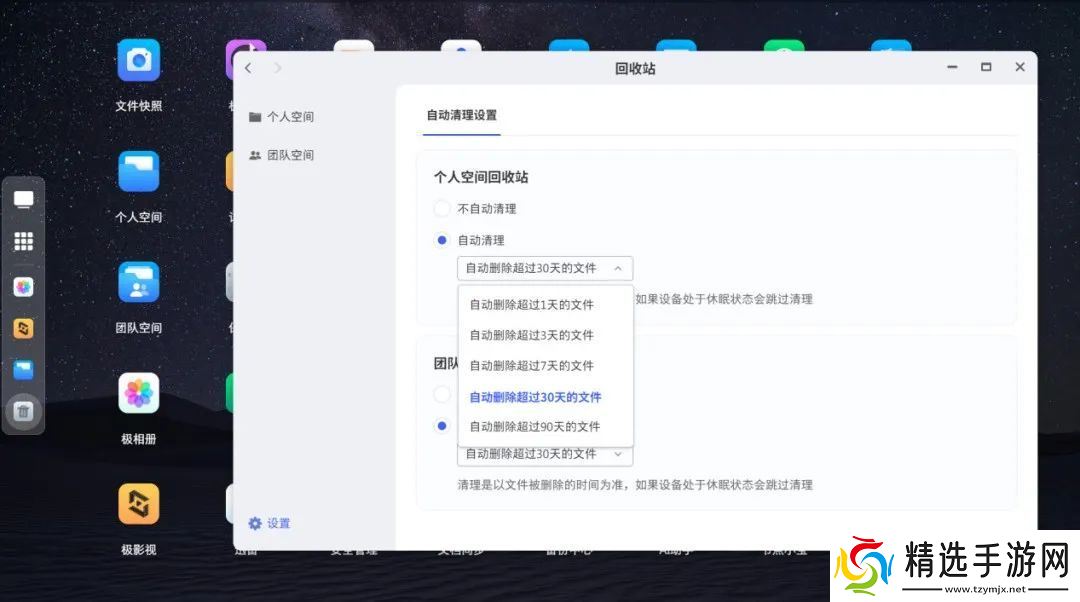This screenshot has width=1080, height=602.
Task: Open the 极相册 photo app icon
Action: [138, 394]
